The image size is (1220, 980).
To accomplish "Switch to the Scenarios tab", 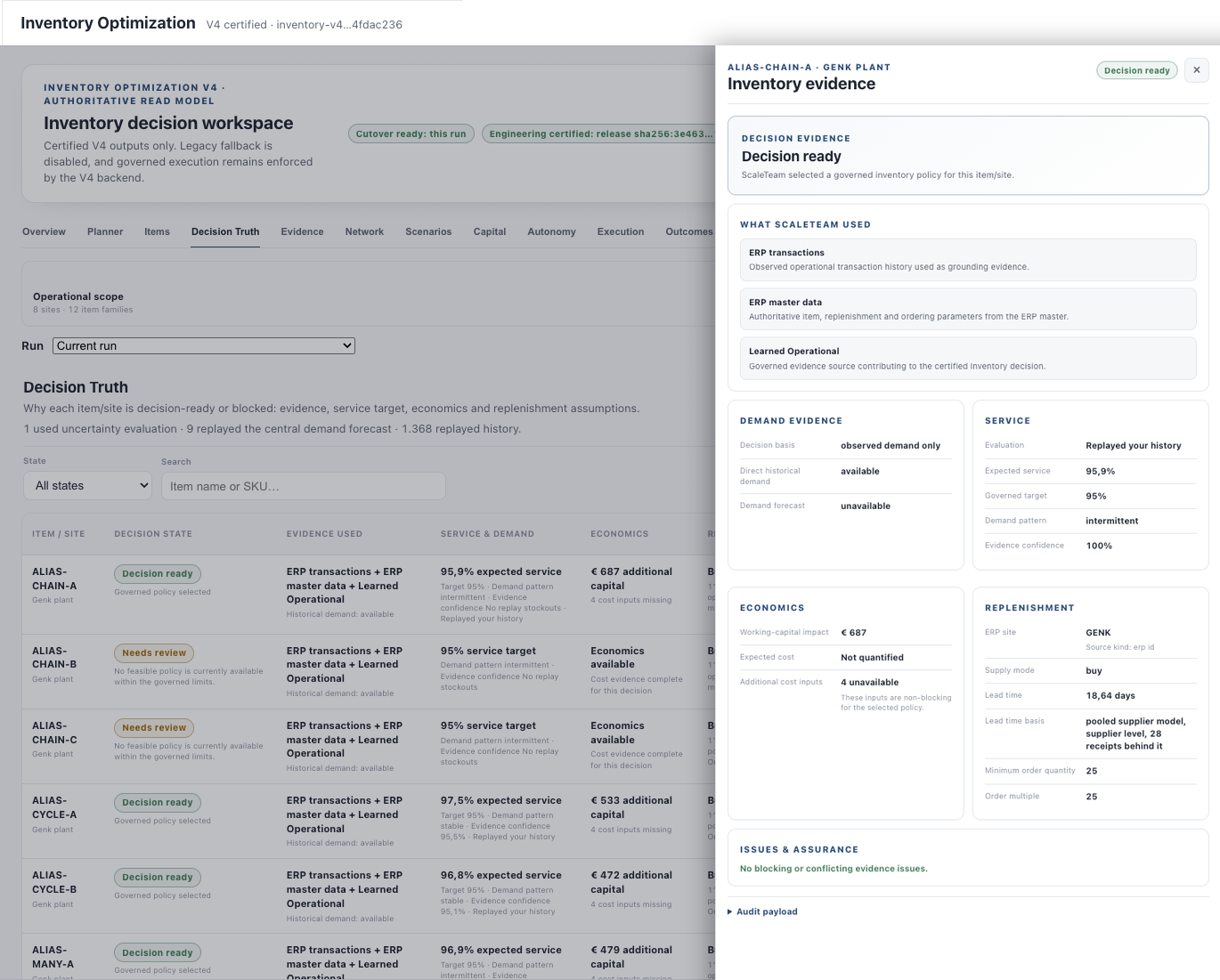I will 428,231.
